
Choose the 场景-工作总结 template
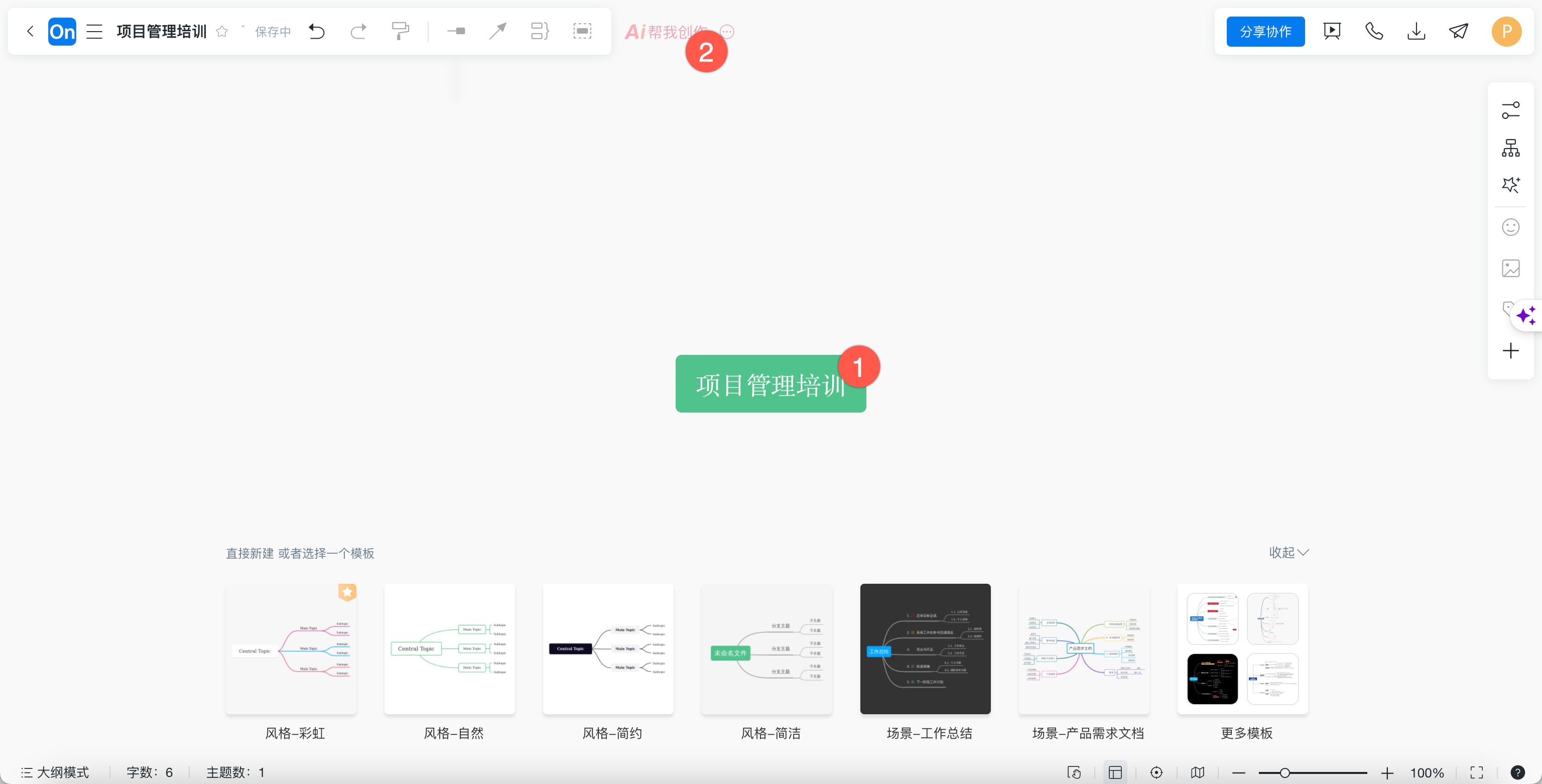[x=926, y=649]
